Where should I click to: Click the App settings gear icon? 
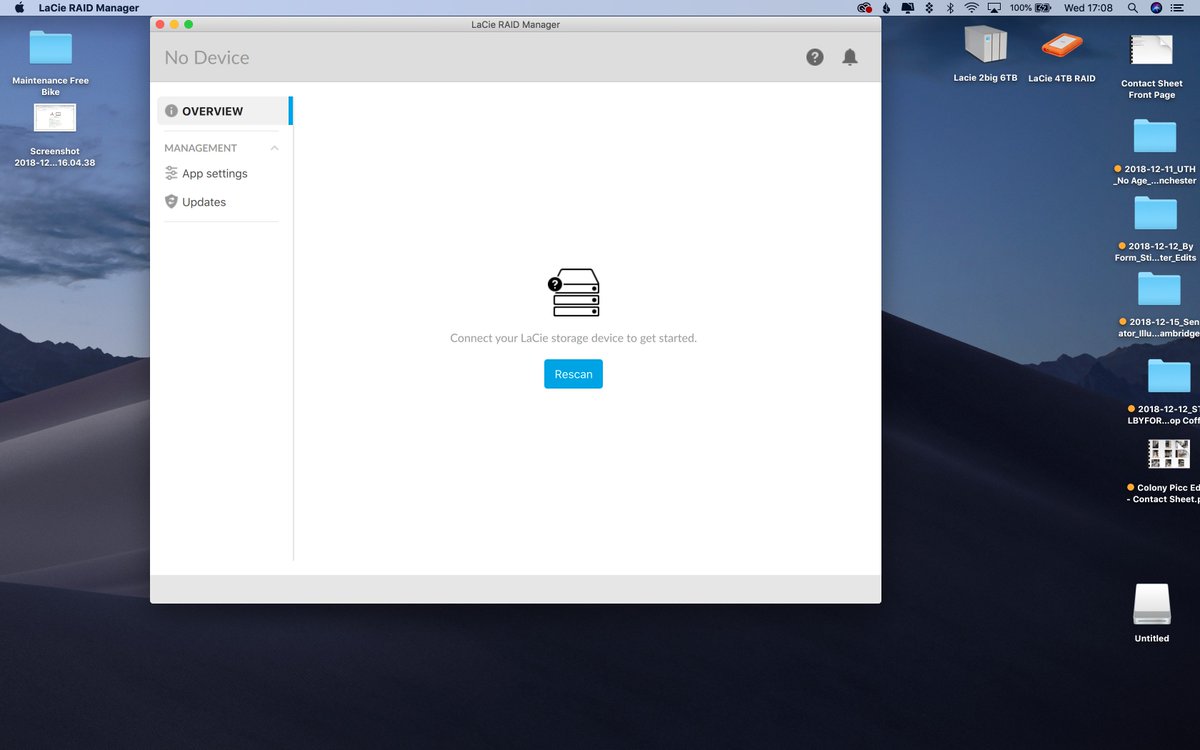pos(170,173)
